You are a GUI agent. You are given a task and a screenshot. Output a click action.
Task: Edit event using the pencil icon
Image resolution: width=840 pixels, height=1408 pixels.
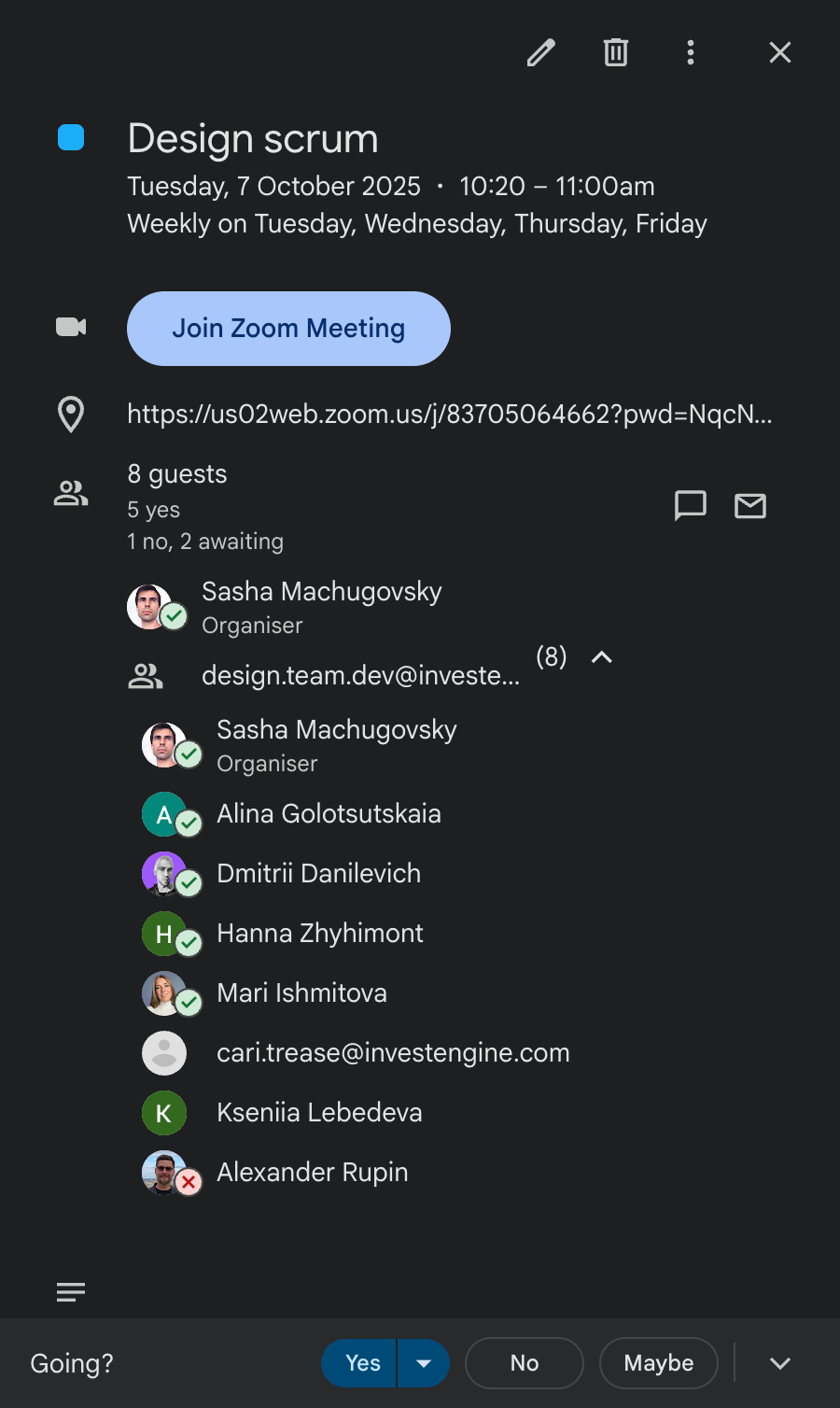(541, 52)
